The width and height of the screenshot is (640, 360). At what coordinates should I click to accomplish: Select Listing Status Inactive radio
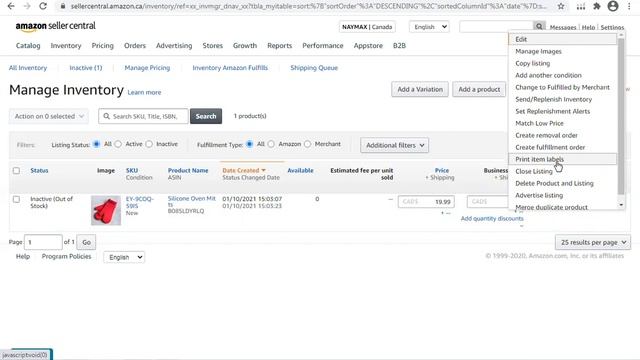point(149,144)
